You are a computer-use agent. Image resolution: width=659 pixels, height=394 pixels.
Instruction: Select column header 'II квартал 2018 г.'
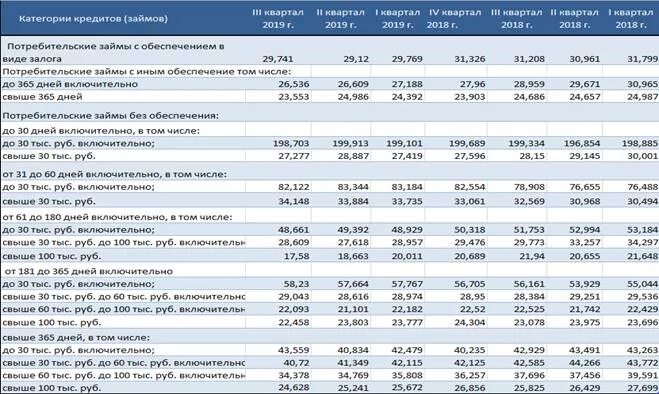pos(575,19)
